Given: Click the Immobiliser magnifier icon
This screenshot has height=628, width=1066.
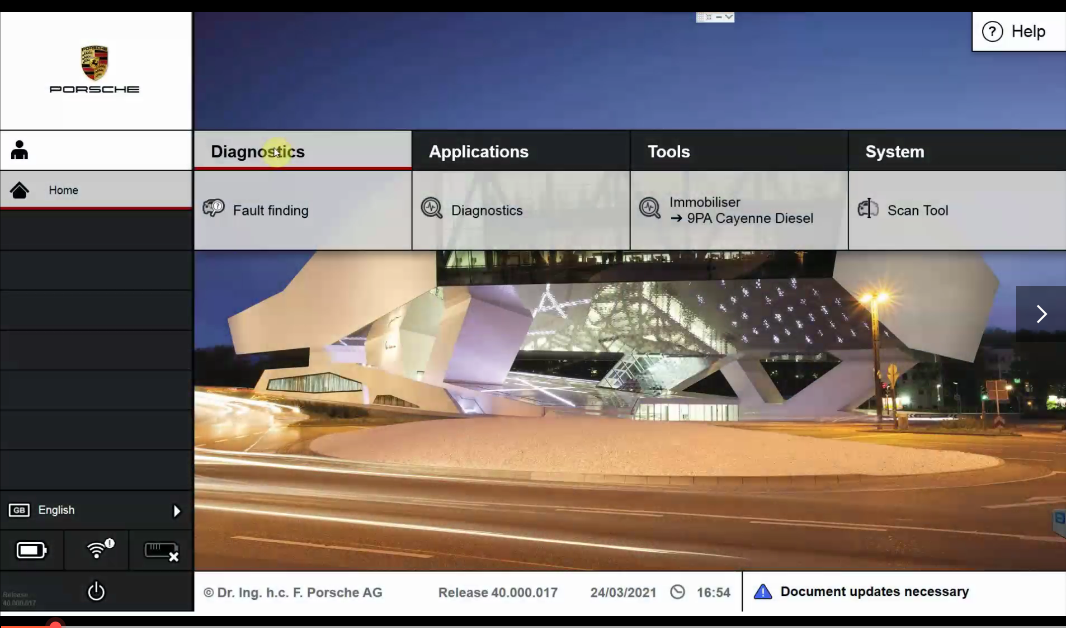Looking at the screenshot, I should coord(650,209).
